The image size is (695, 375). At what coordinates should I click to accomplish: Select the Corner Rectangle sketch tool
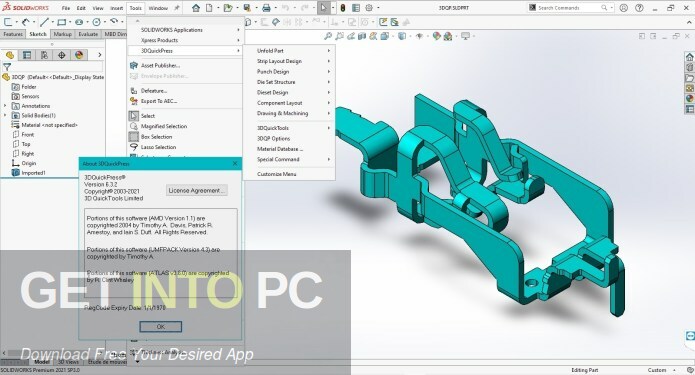(62, 22)
